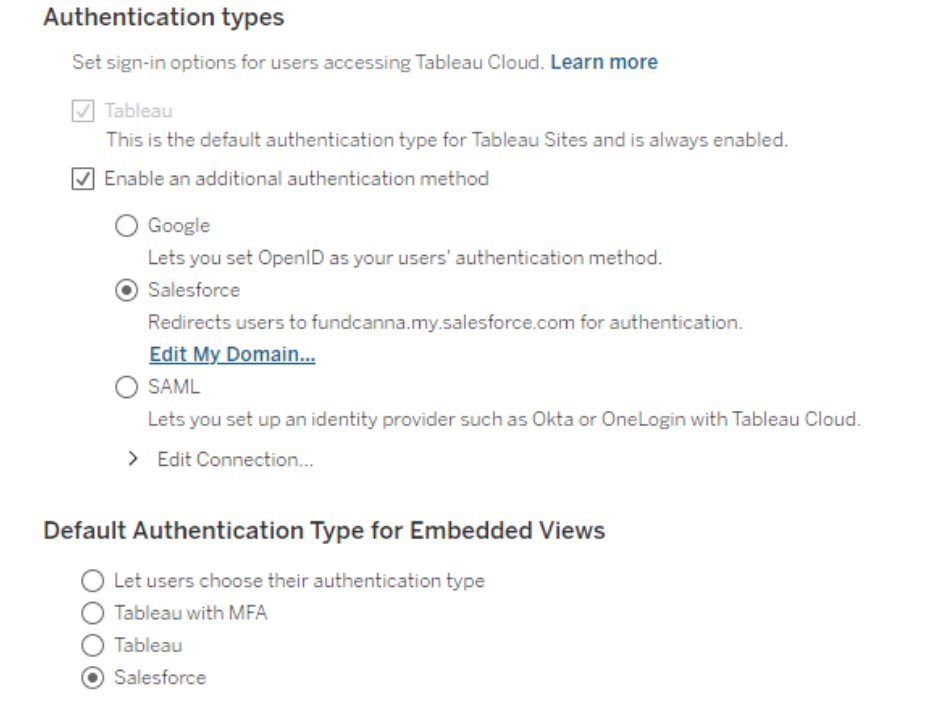This screenshot has width=928, height=711.
Task: Select the Google radio button
Action: (126, 226)
